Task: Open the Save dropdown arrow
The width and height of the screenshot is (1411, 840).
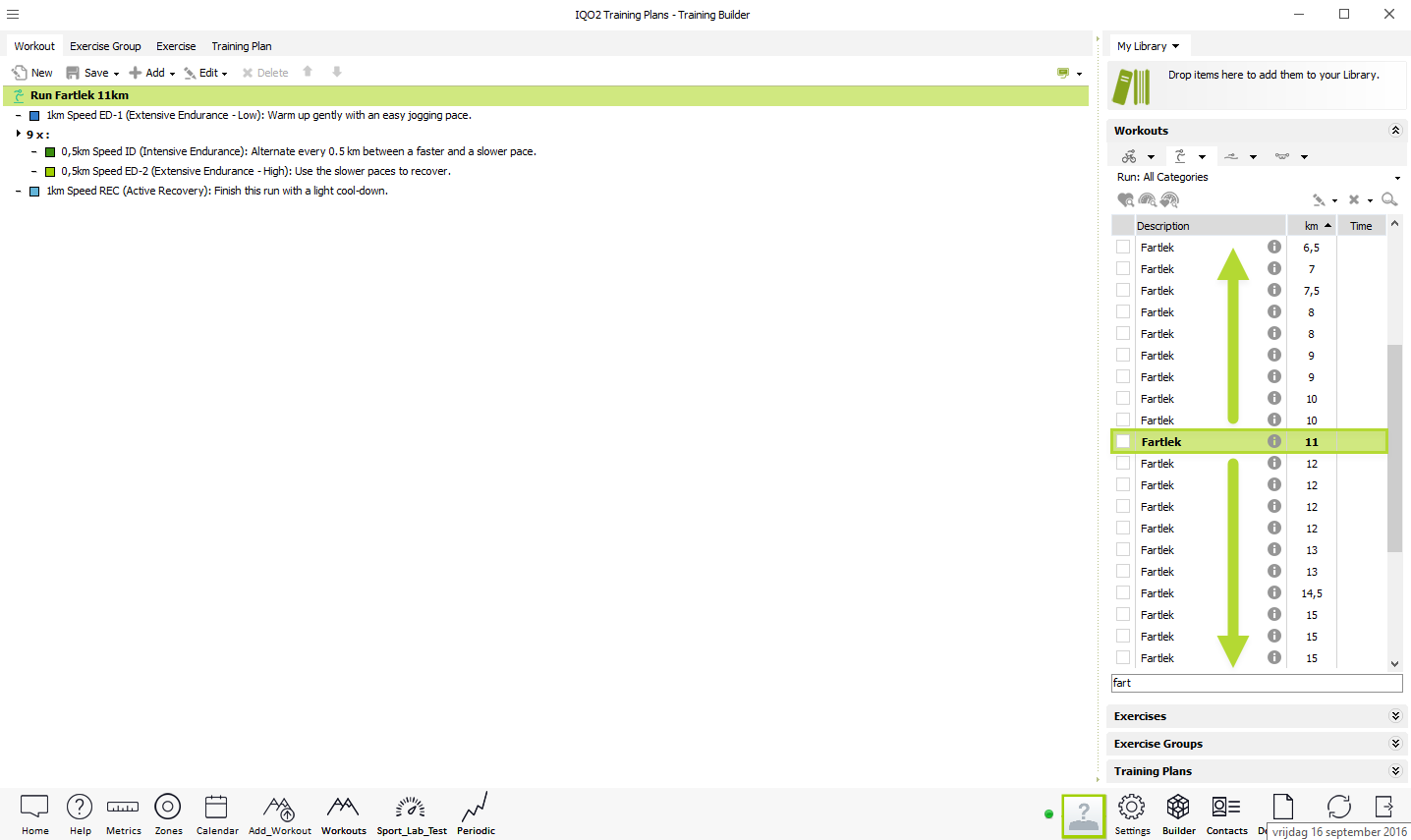Action: [x=116, y=74]
